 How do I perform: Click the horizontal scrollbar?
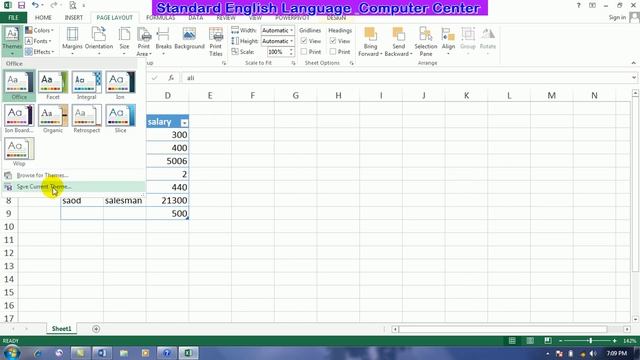[503, 329]
